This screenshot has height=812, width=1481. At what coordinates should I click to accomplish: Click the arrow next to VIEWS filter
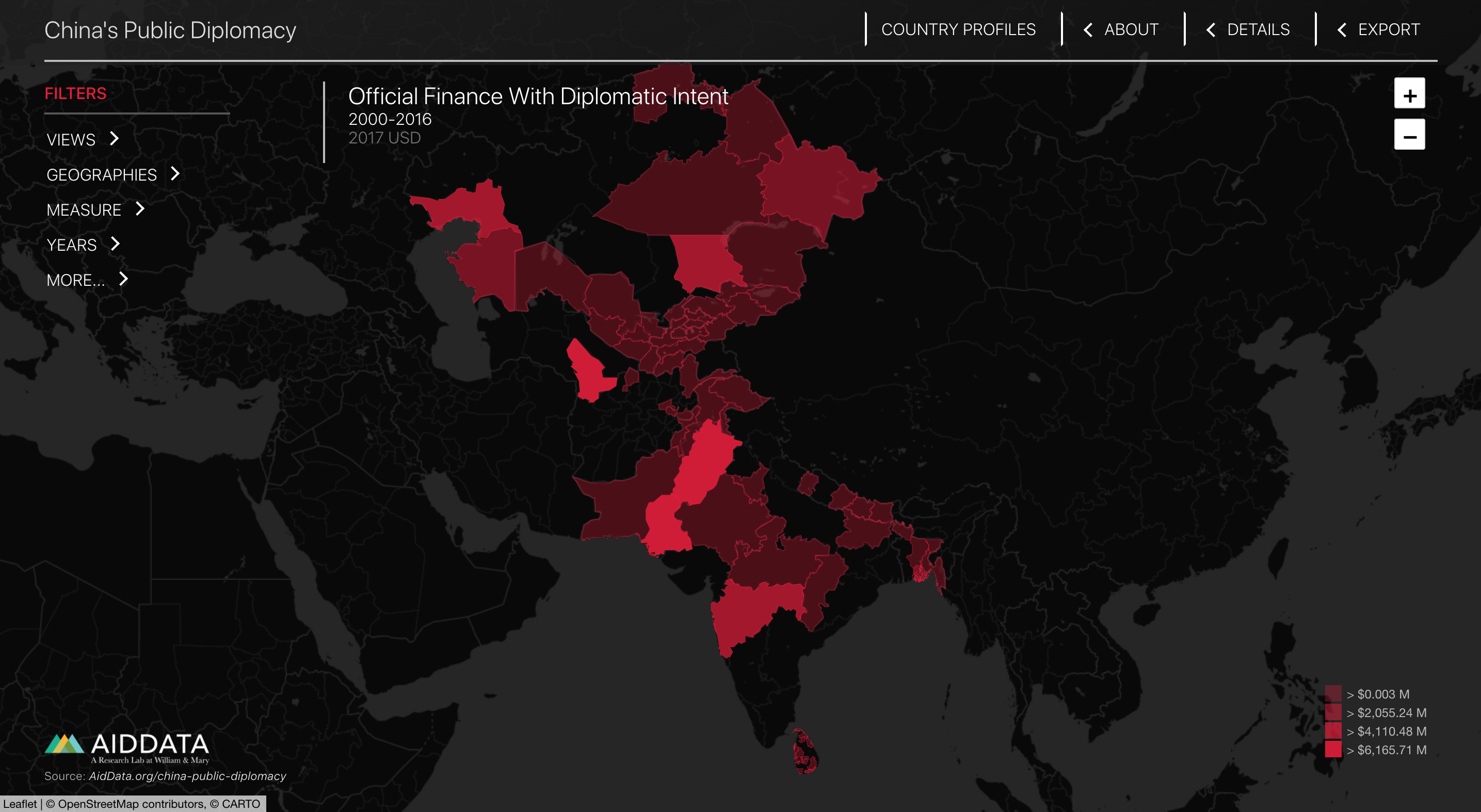(115, 138)
